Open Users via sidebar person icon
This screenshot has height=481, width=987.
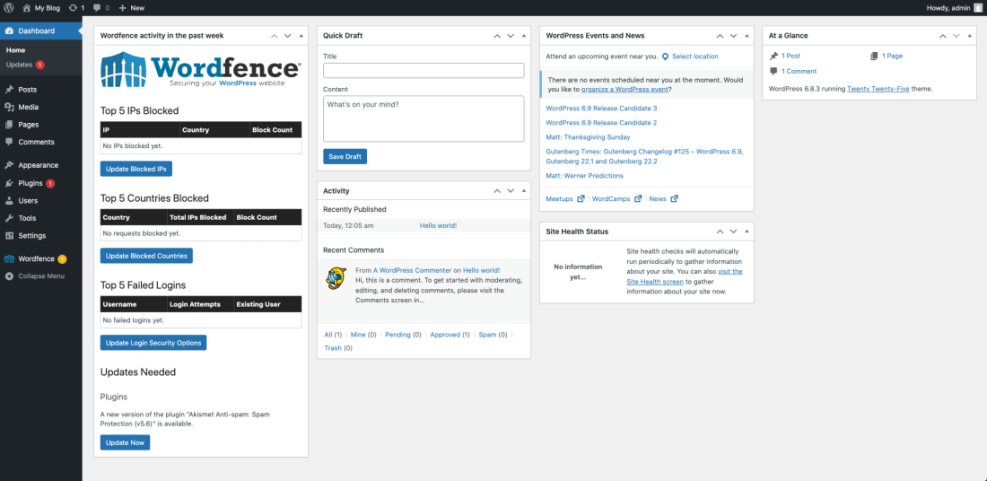[x=9, y=201]
